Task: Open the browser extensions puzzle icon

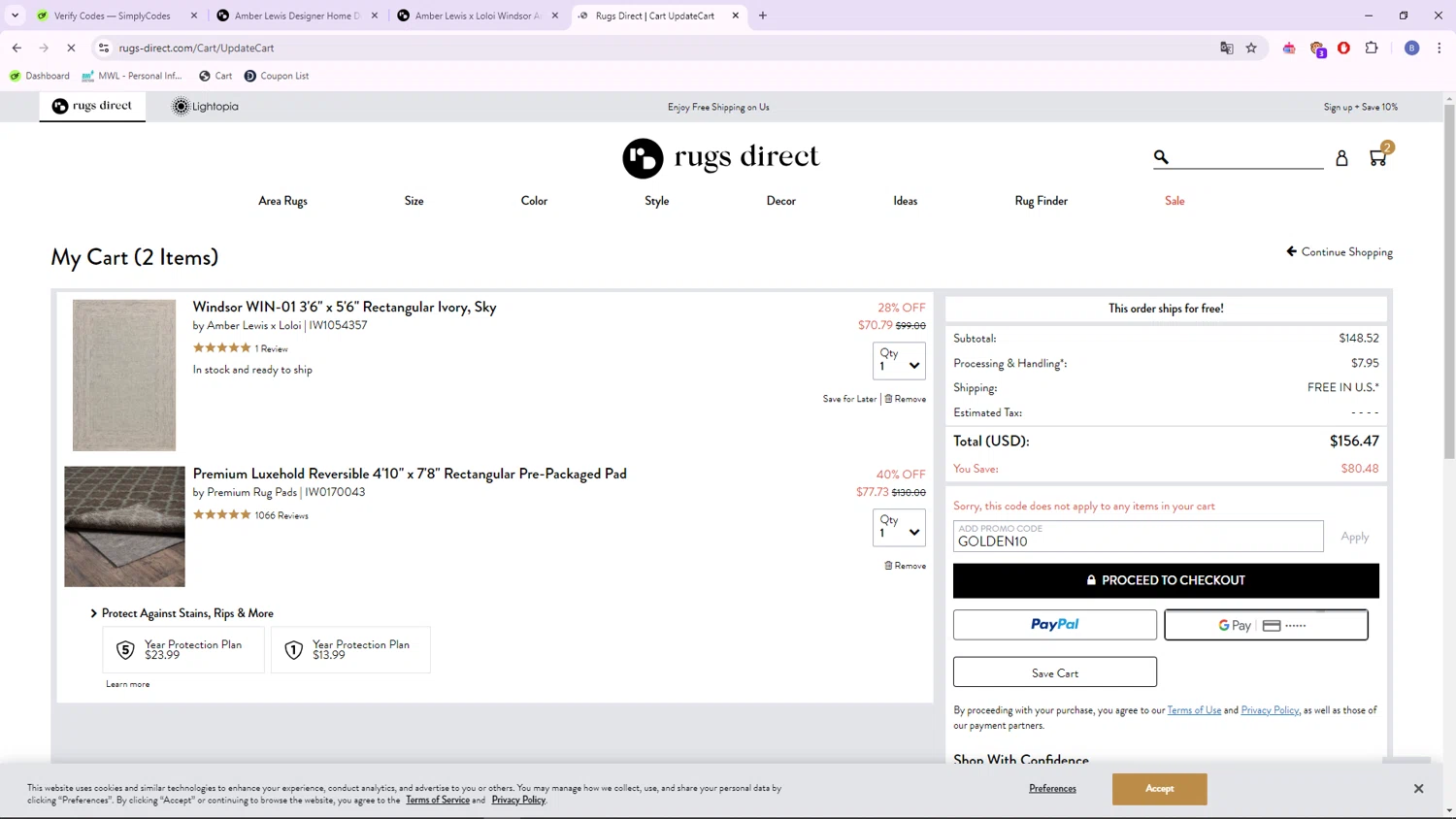Action: [1372, 48]
